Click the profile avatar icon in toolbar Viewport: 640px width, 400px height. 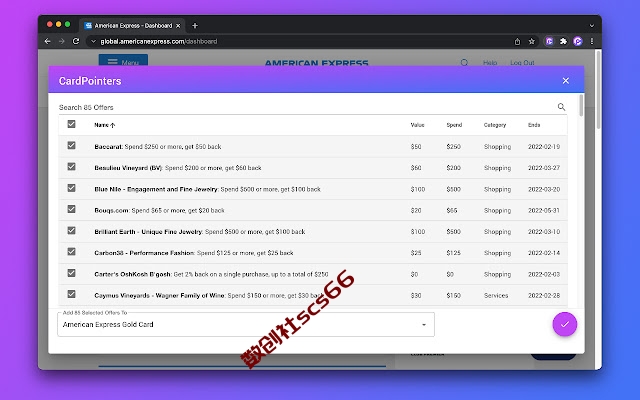(578, 41)
